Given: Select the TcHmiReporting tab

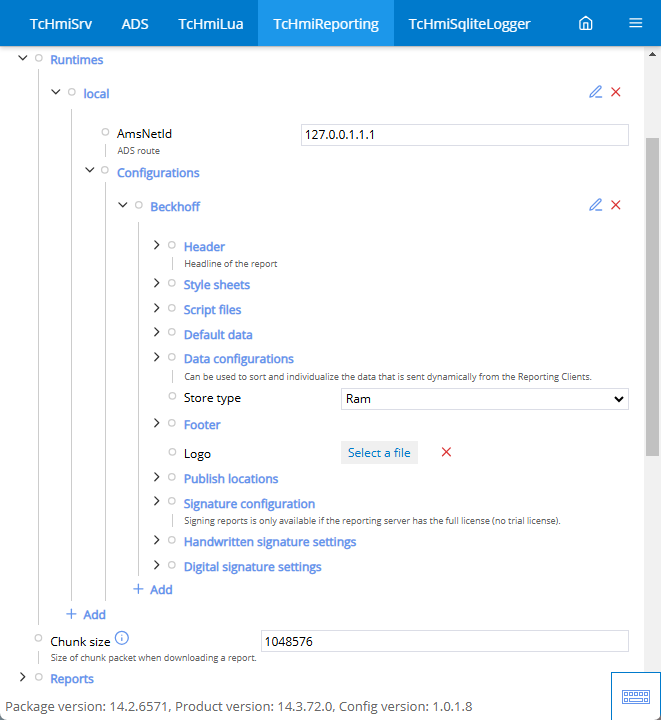Looking at the screenshot, I should click(326, 23).
